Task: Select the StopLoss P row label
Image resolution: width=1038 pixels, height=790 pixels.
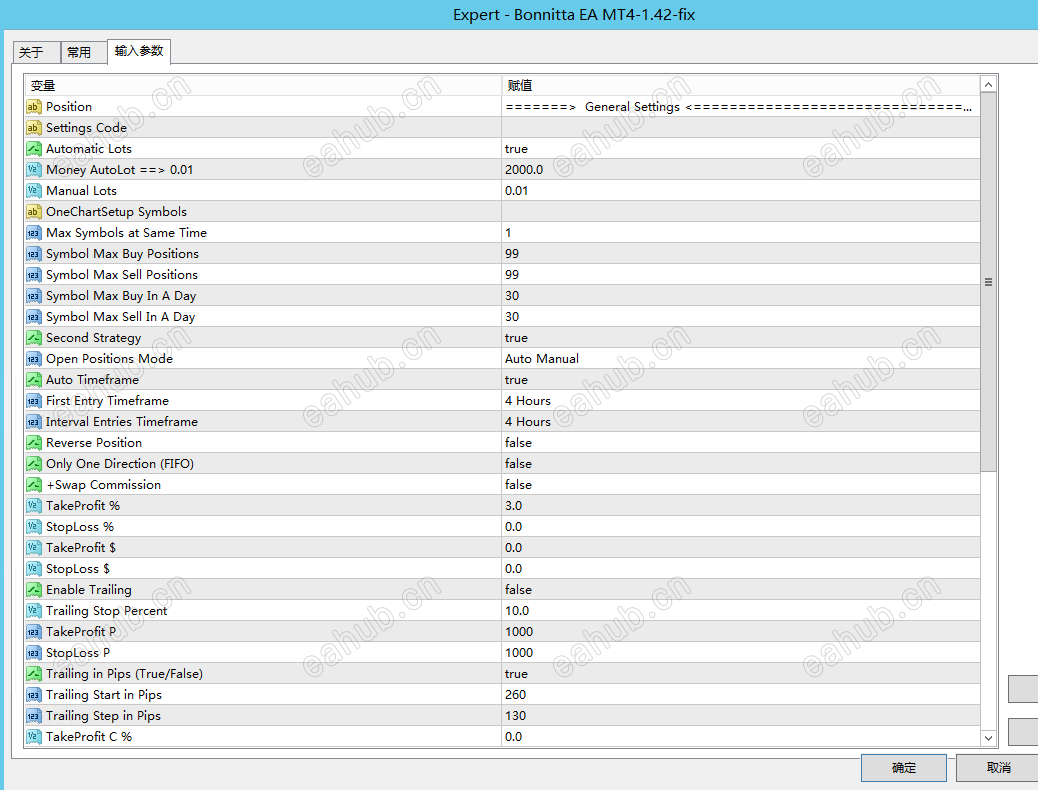Action: (78, 653)
